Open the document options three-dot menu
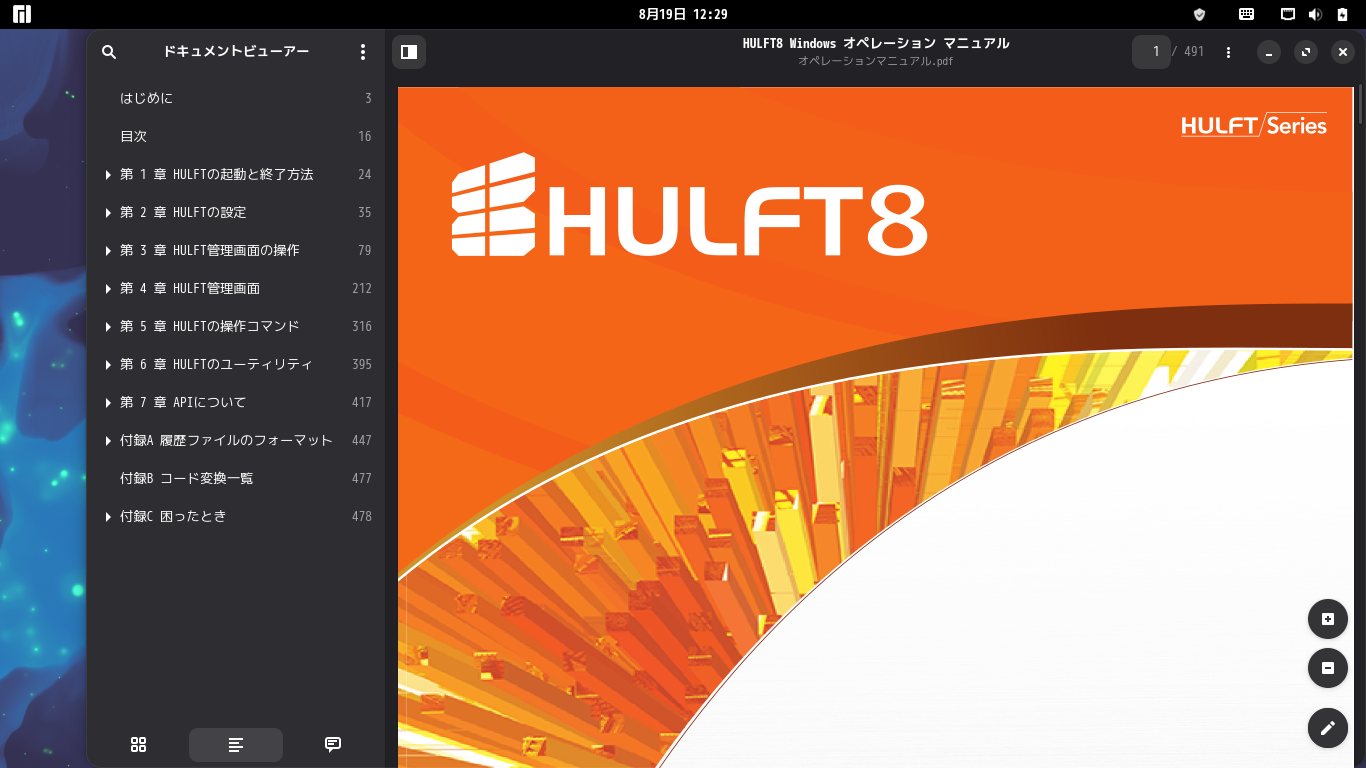 [1229, 52]
